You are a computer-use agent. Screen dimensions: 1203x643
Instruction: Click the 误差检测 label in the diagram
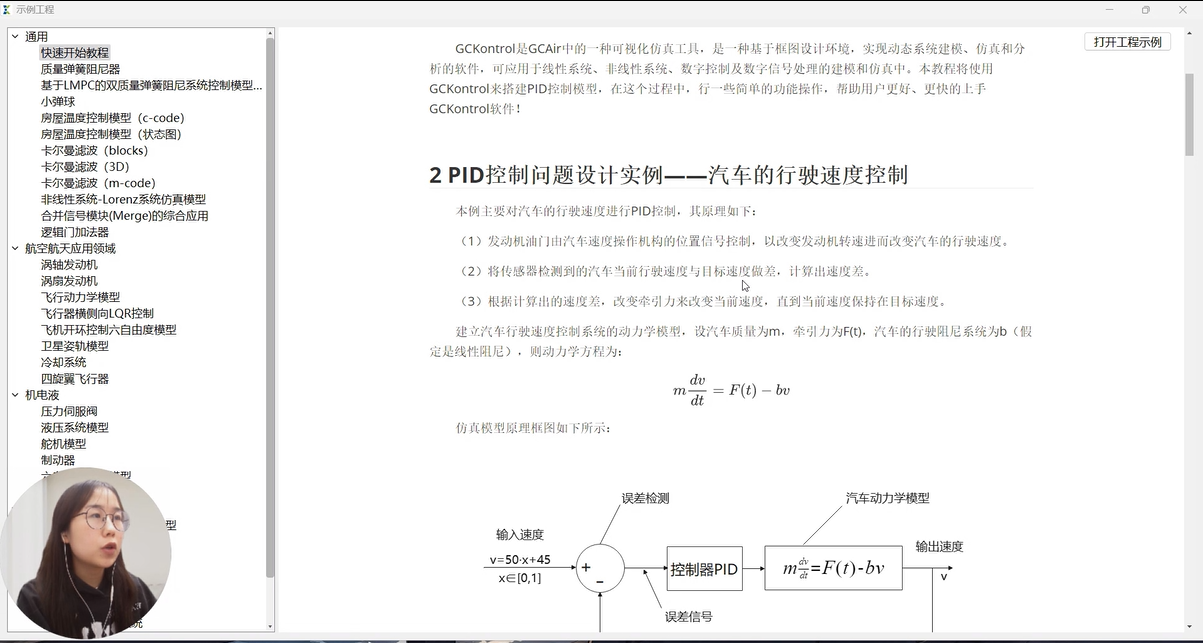coord(645,498)
